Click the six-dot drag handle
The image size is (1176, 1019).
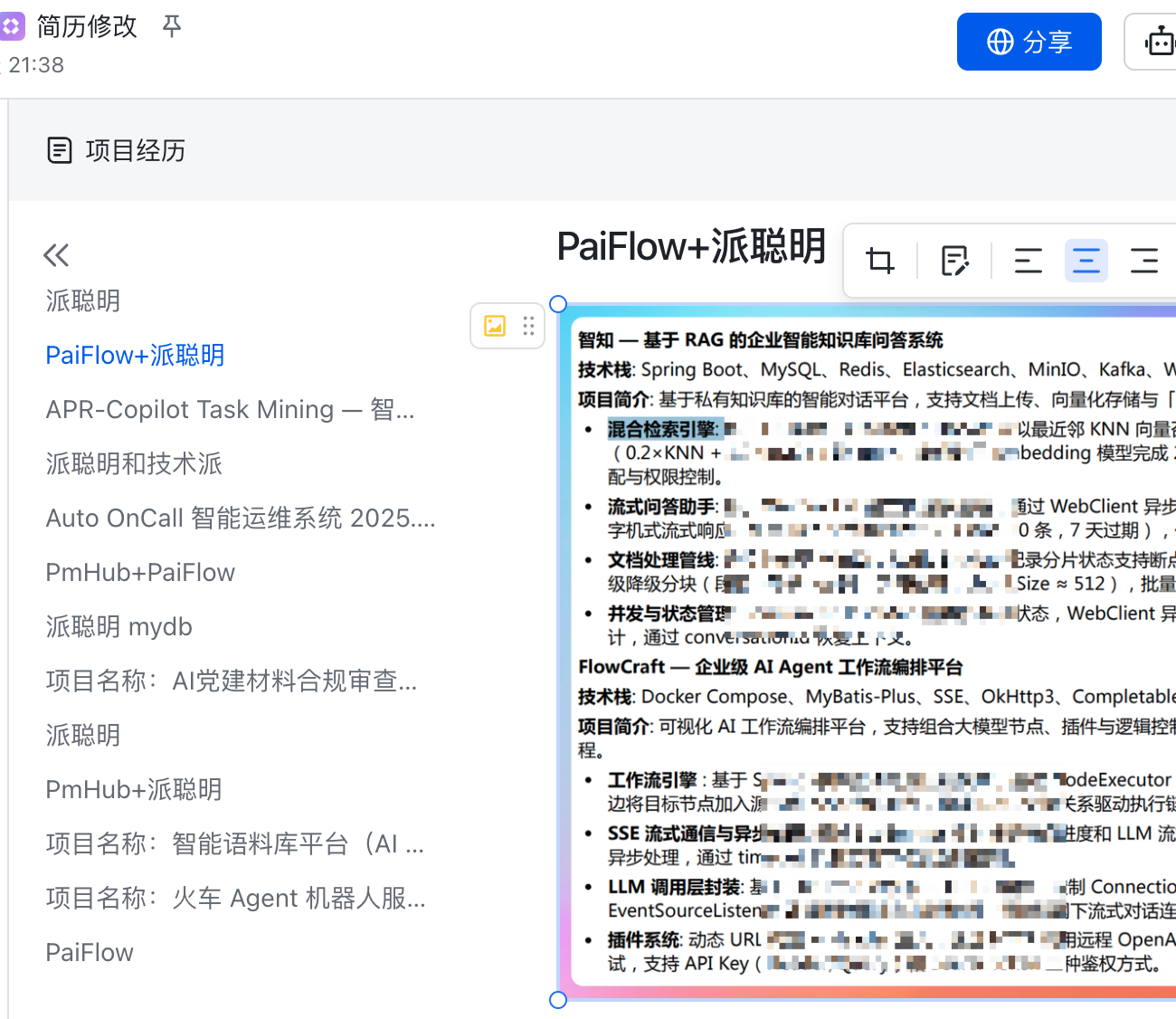(x=528, y=326)
